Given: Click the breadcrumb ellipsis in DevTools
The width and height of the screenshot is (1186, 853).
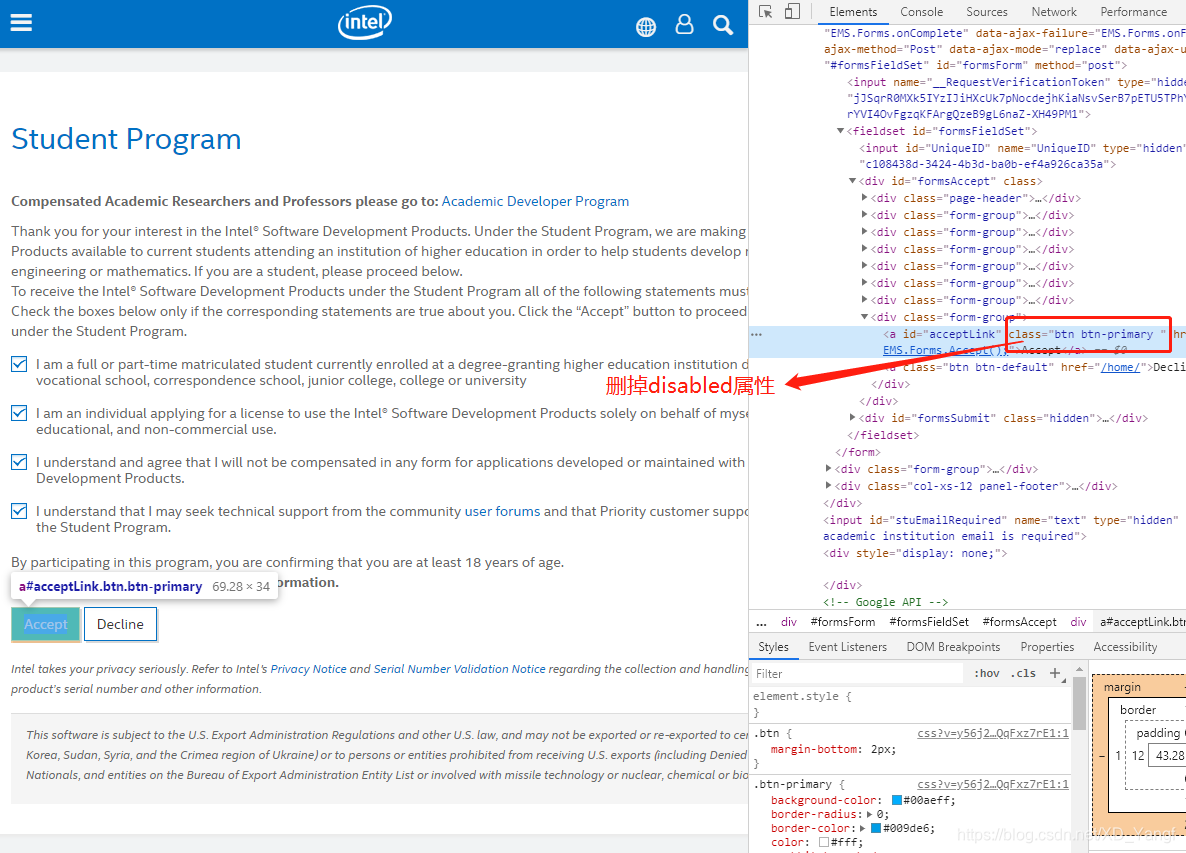Looking at the screenshot, I should pos(762,622).
